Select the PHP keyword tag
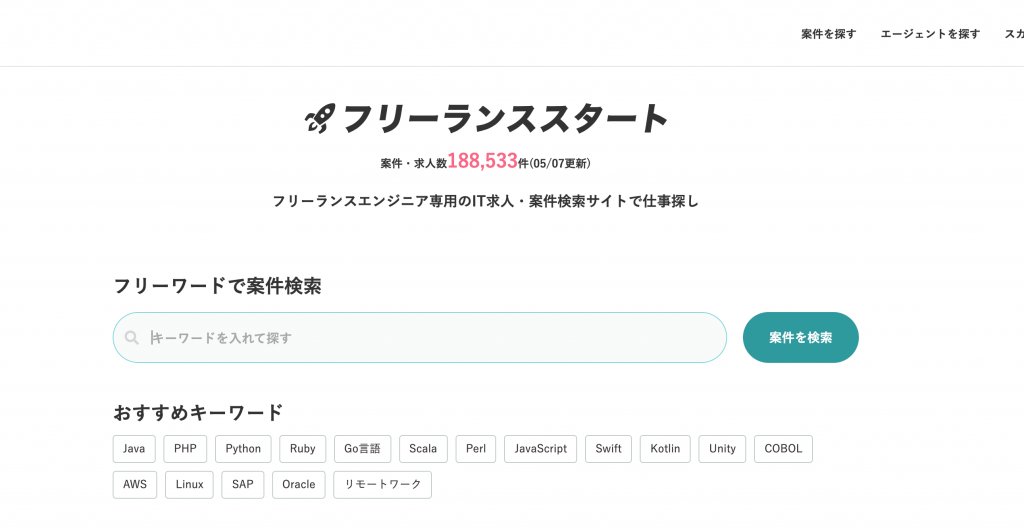The width and height of the screenshot is (1024, 532). pos(185,449)
